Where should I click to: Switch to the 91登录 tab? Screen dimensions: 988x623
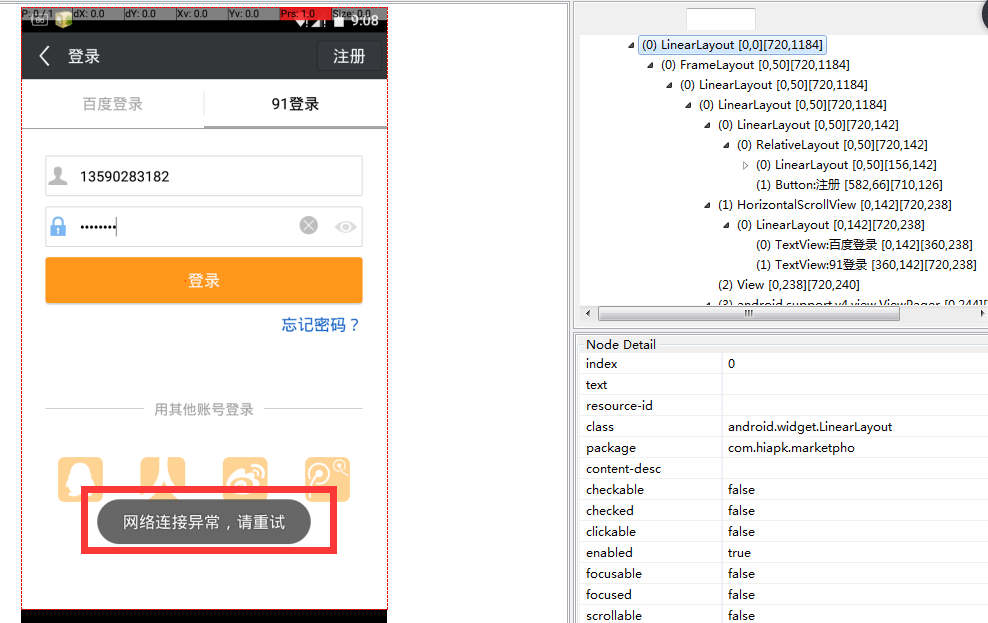296,104
